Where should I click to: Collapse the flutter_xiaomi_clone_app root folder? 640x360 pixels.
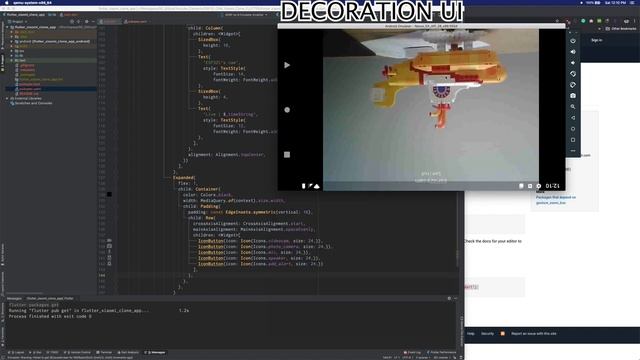(x=7, y=27)
